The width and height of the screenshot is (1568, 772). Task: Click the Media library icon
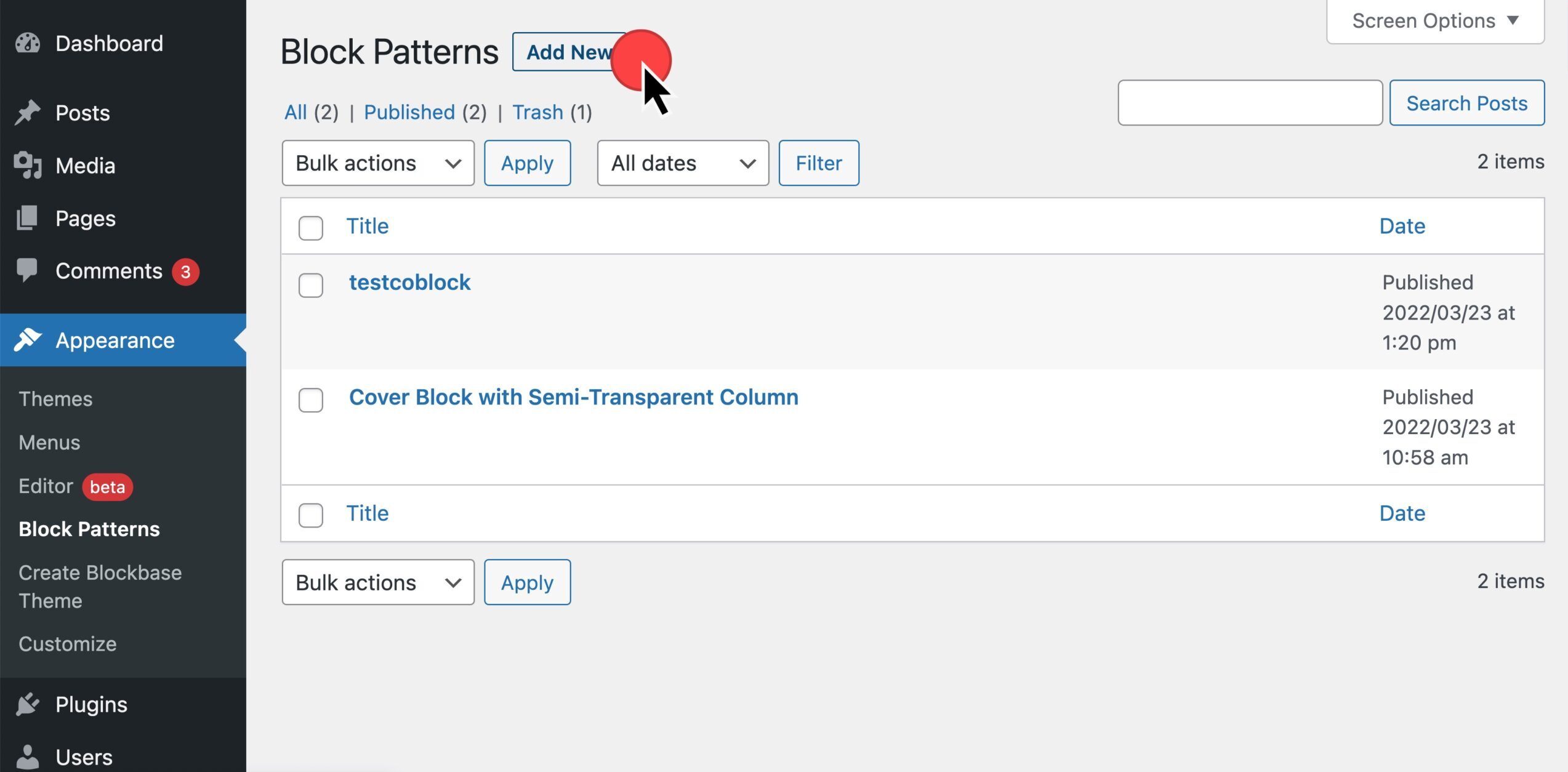(28, 165)
